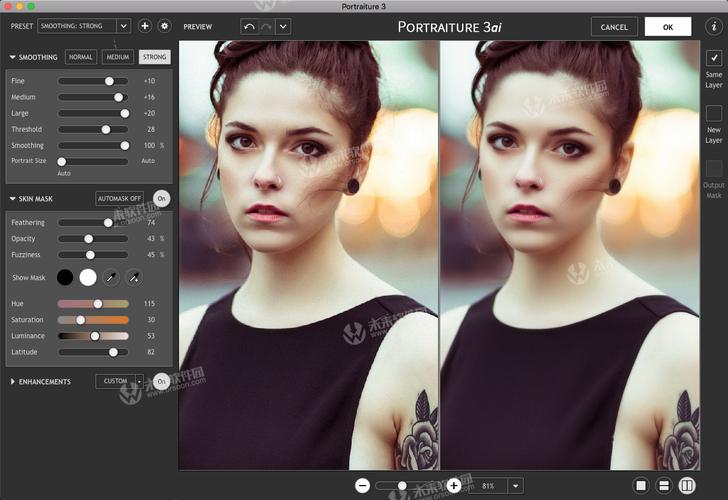
Task: Undo the last change in preview
Action: pos(249,26)
